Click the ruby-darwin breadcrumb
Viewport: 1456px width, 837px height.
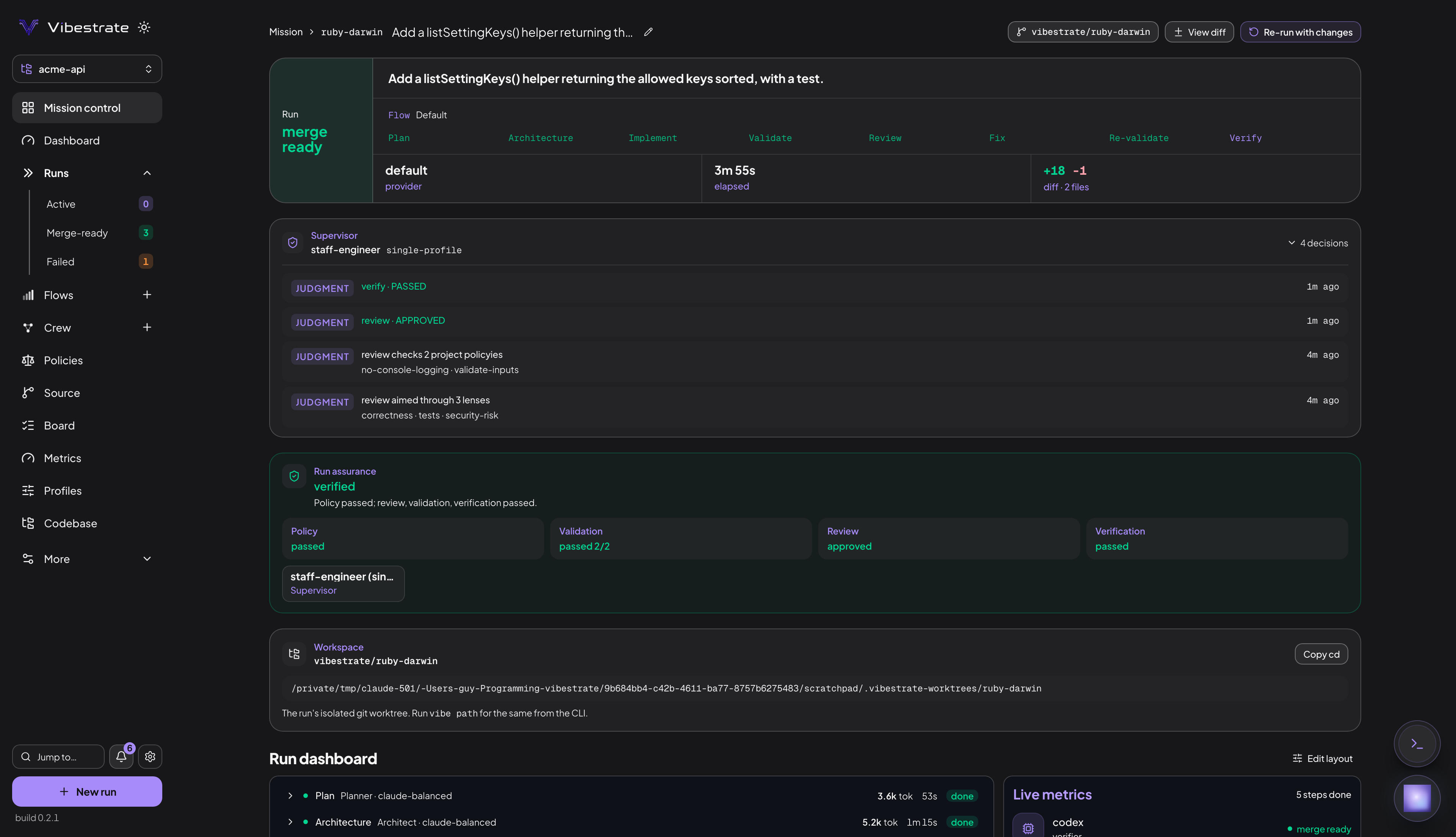tap(352, 32)
